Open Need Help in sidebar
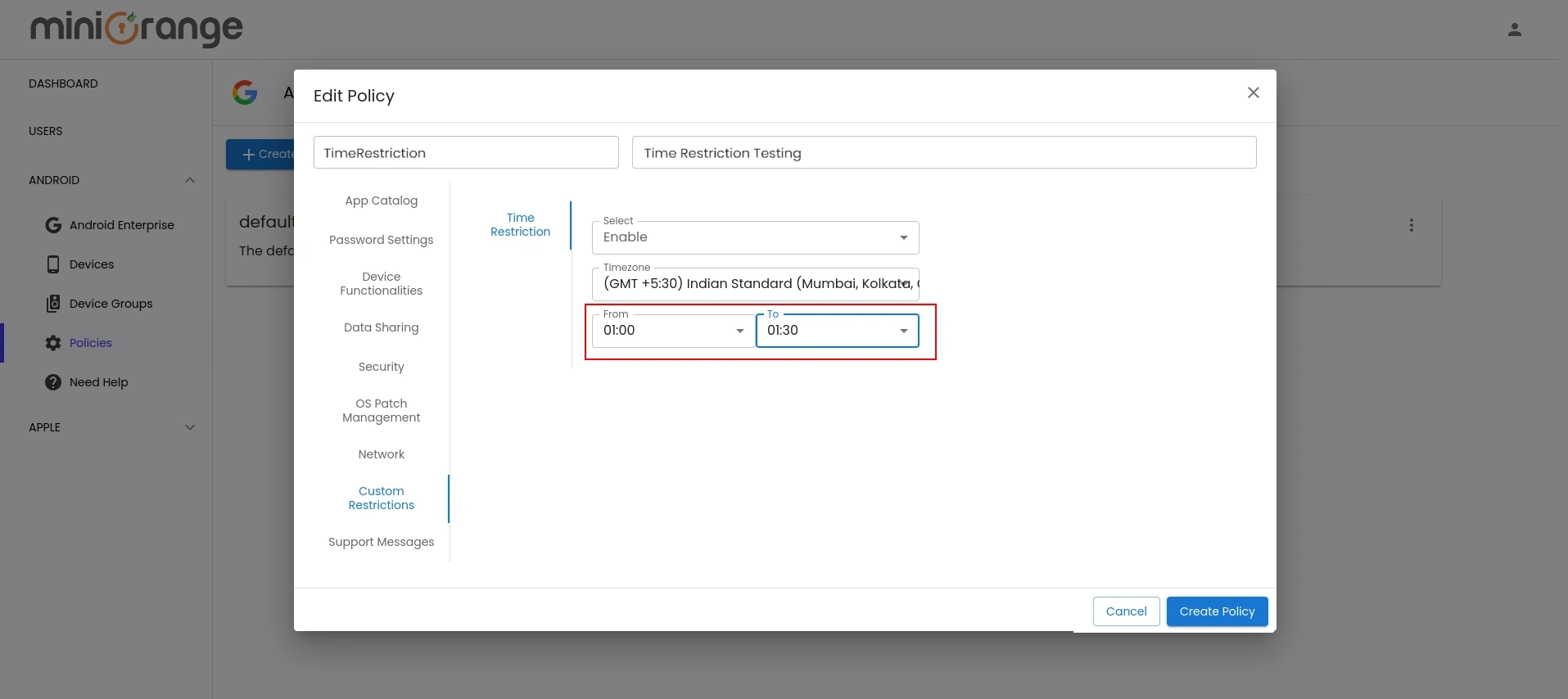The image size is (1568, 699). pos(99,382)
